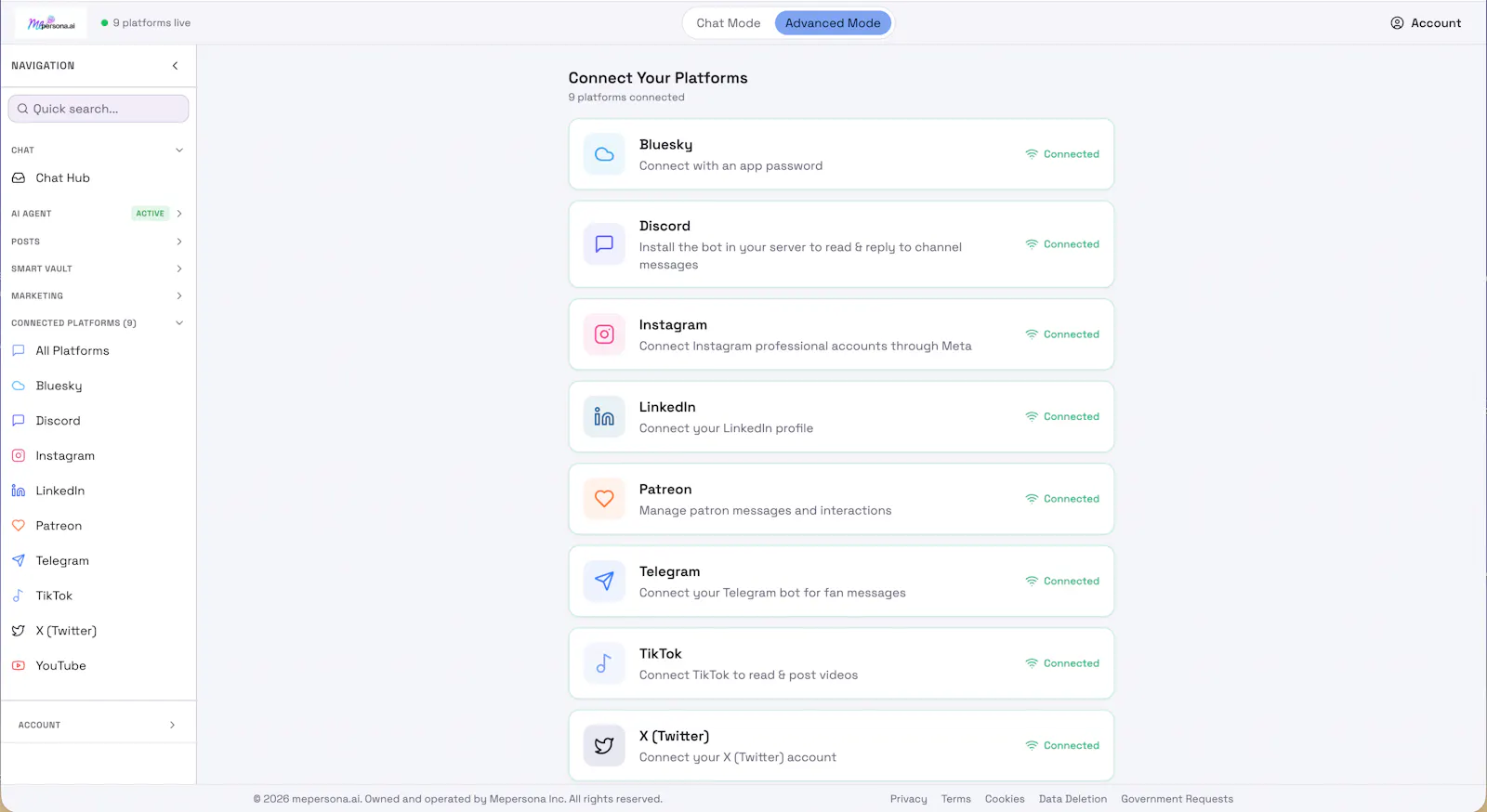Expand the SMART VAULT section
The height and width of the screenshot is (812, 1487).
179,269
